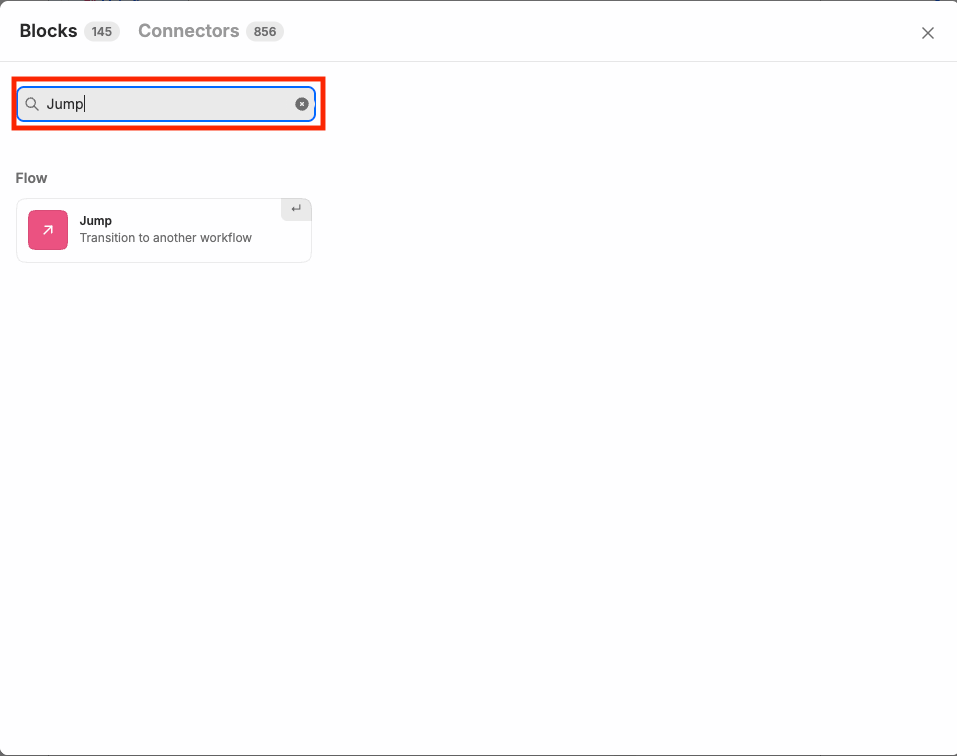The width and height of the screenshot is (957, 756).
Task: Click the Transition to another workflow description
Action: pyautogui.click(x=166, y=238)
